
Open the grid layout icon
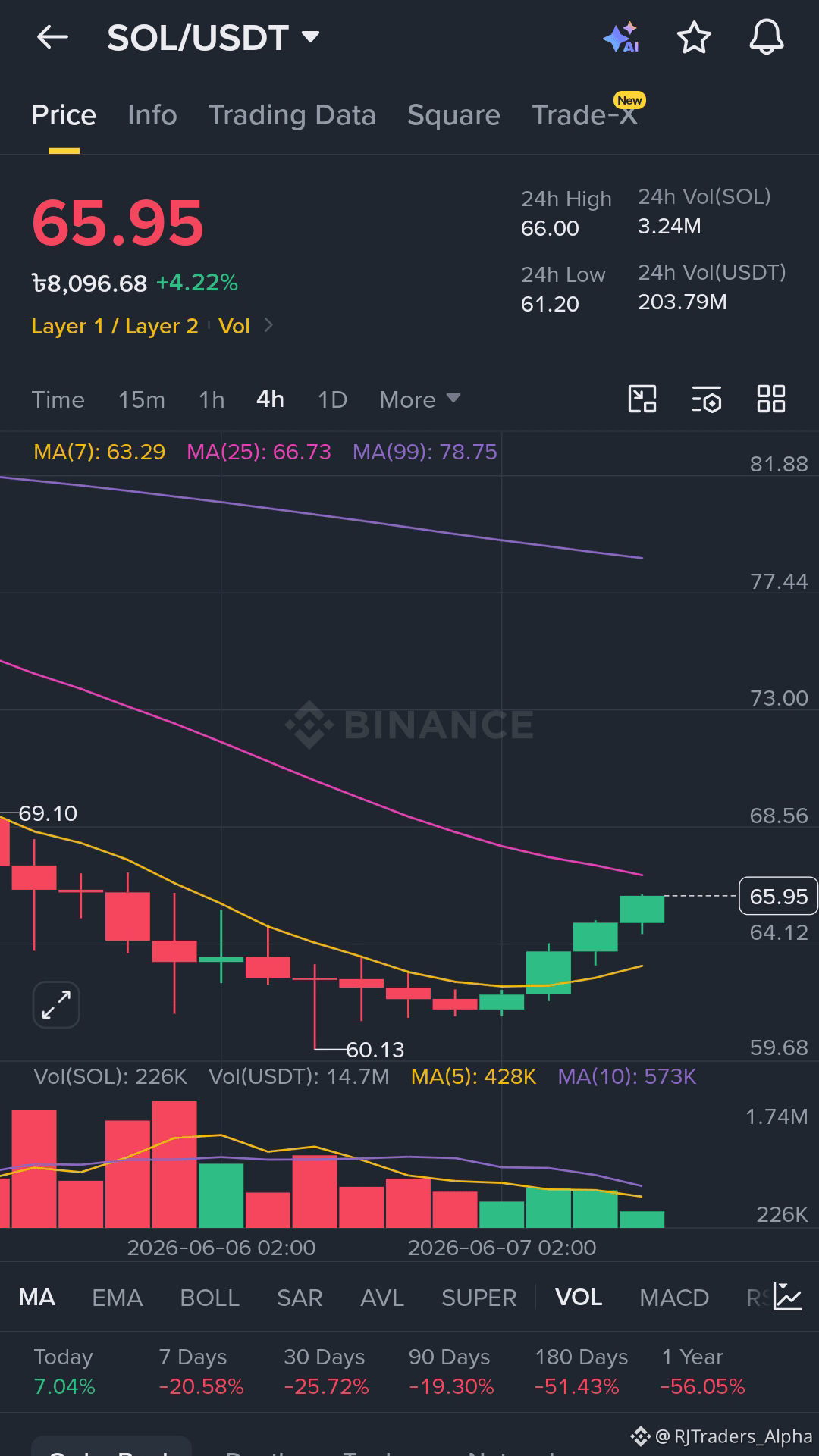coord(771,399)
